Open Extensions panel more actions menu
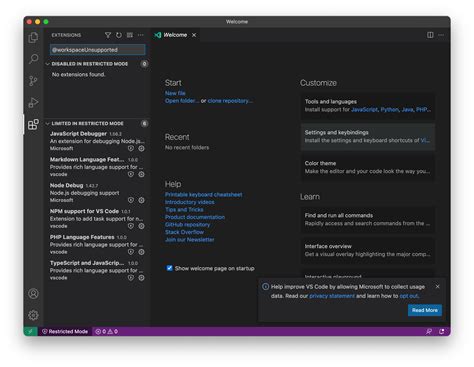The image size is (474, 367). (x=141, y=35)
